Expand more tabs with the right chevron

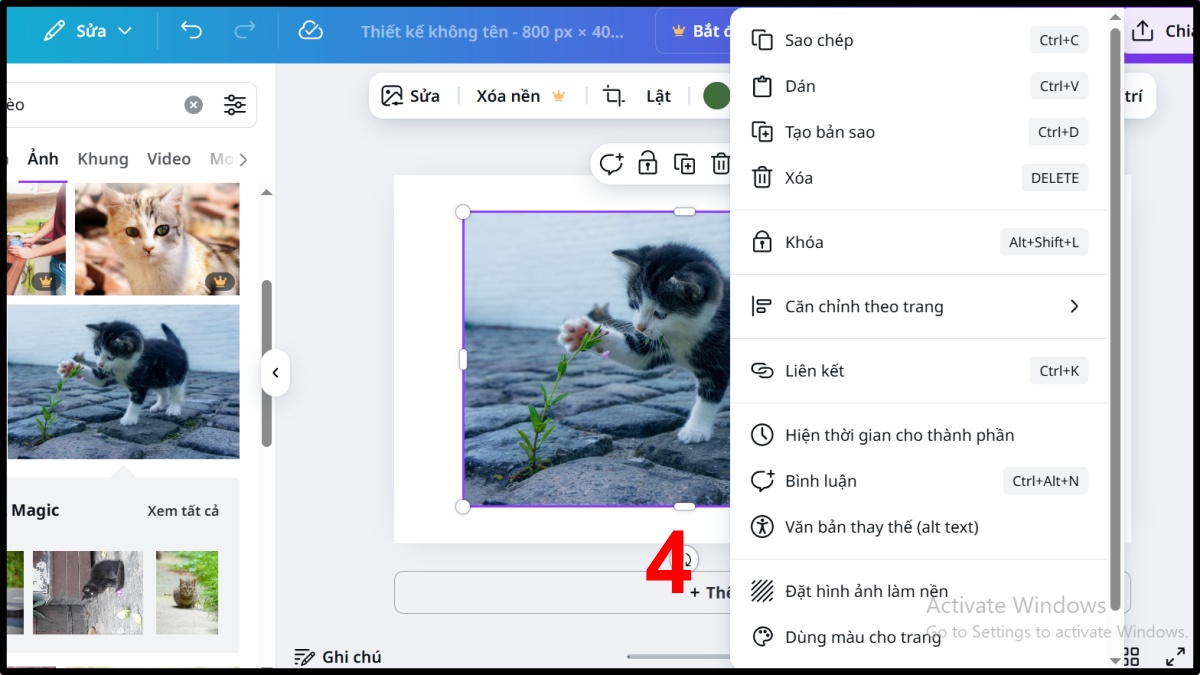click(243, 159)
